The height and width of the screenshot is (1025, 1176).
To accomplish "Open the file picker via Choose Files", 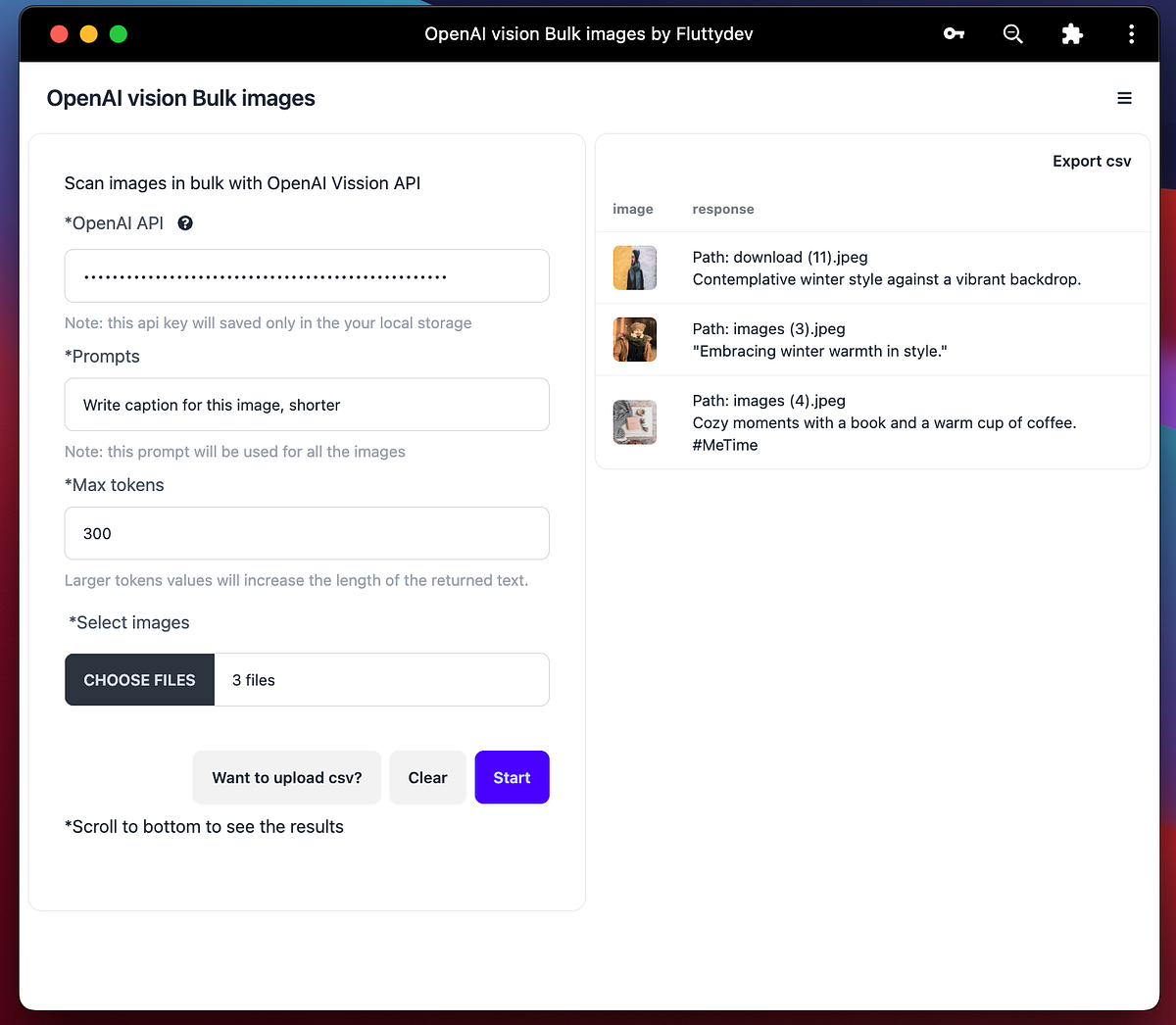I will pos(139,679).
